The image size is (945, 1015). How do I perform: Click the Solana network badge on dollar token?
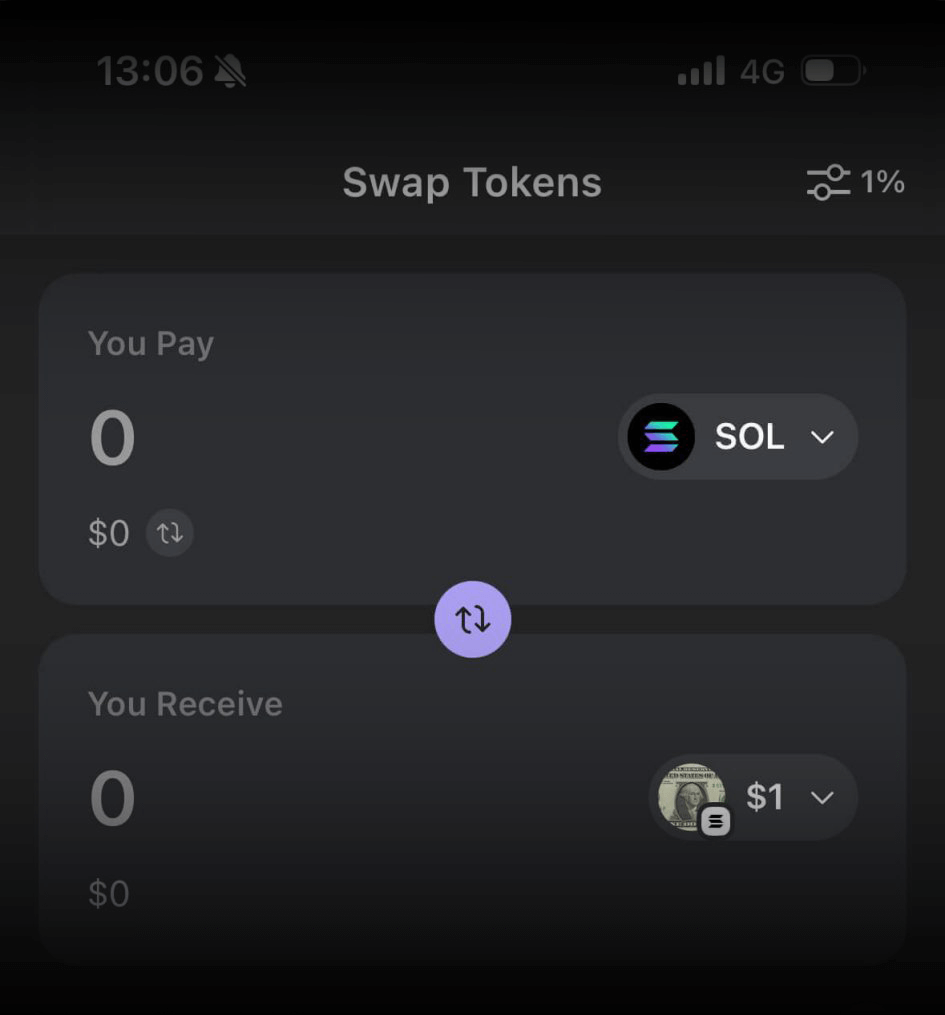(x=715, y=822)
